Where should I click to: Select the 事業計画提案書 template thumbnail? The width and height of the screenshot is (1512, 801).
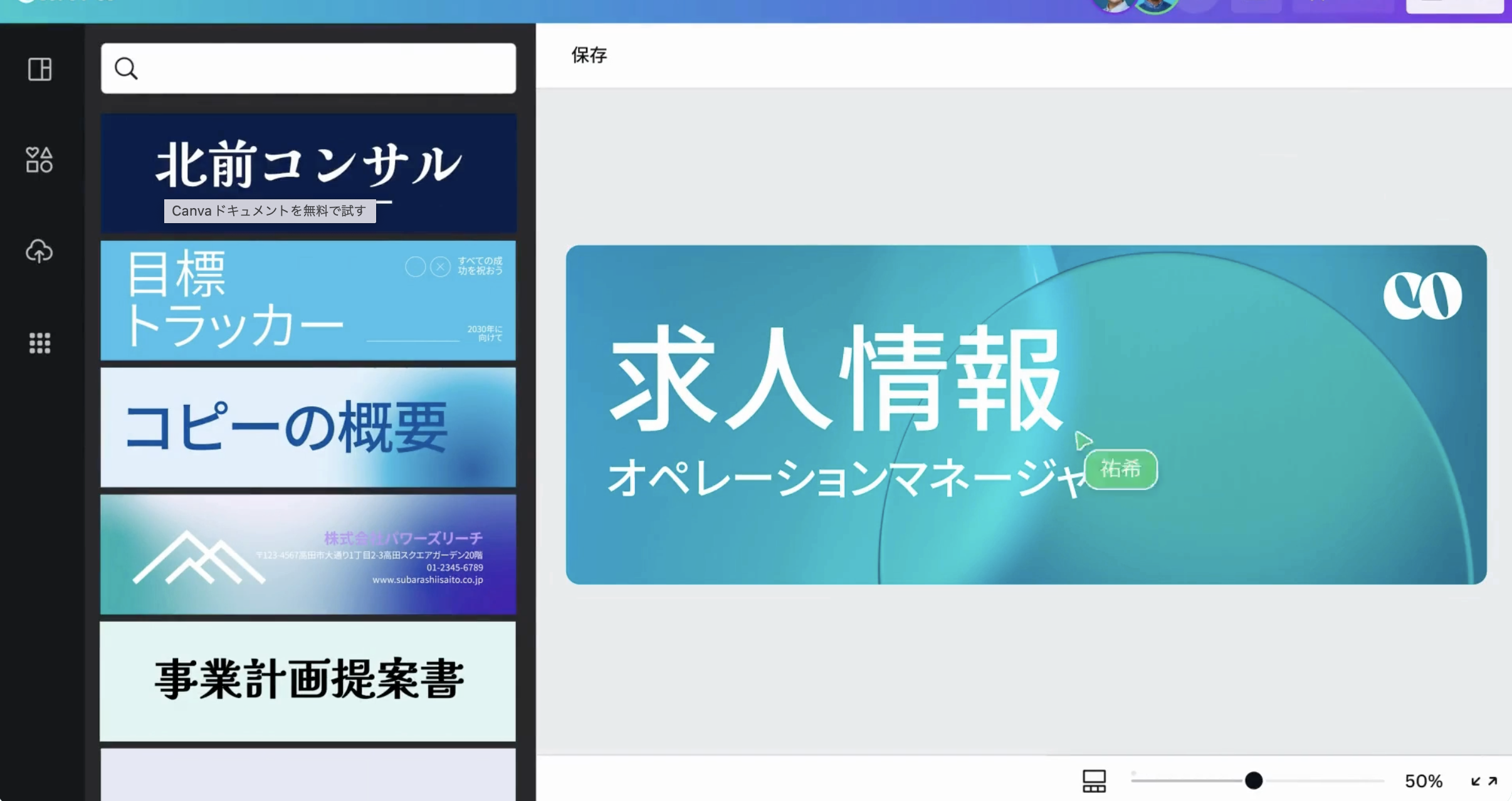(308, 681)
